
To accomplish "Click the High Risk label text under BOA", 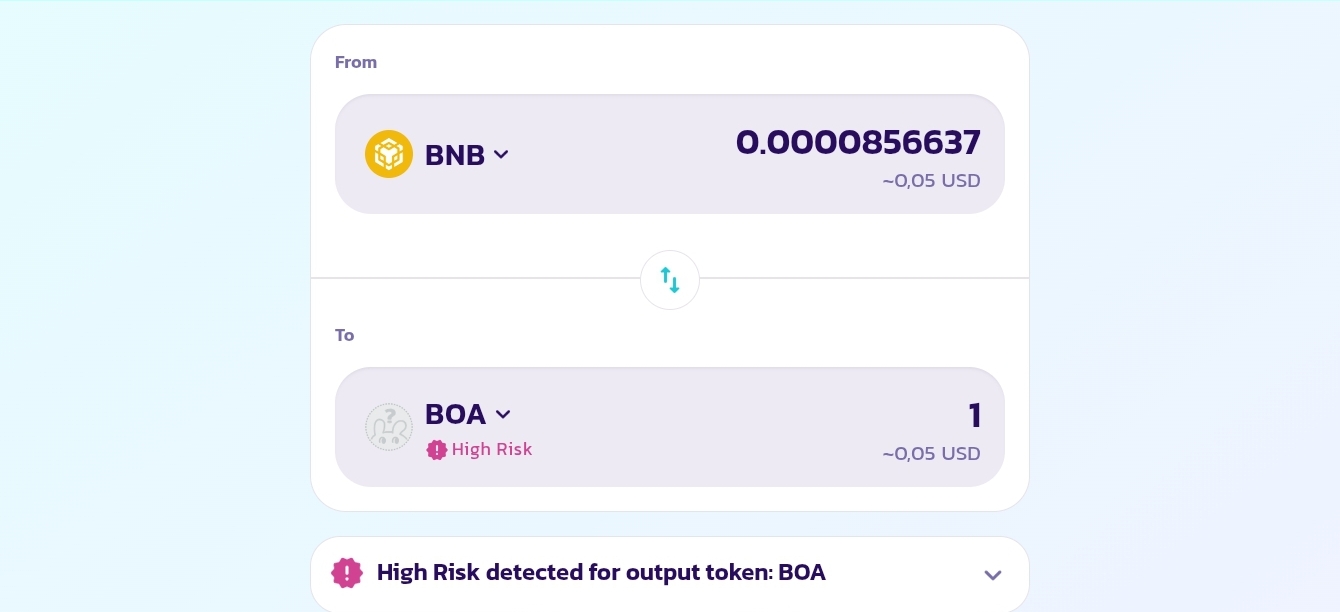I will click(492, 450).
